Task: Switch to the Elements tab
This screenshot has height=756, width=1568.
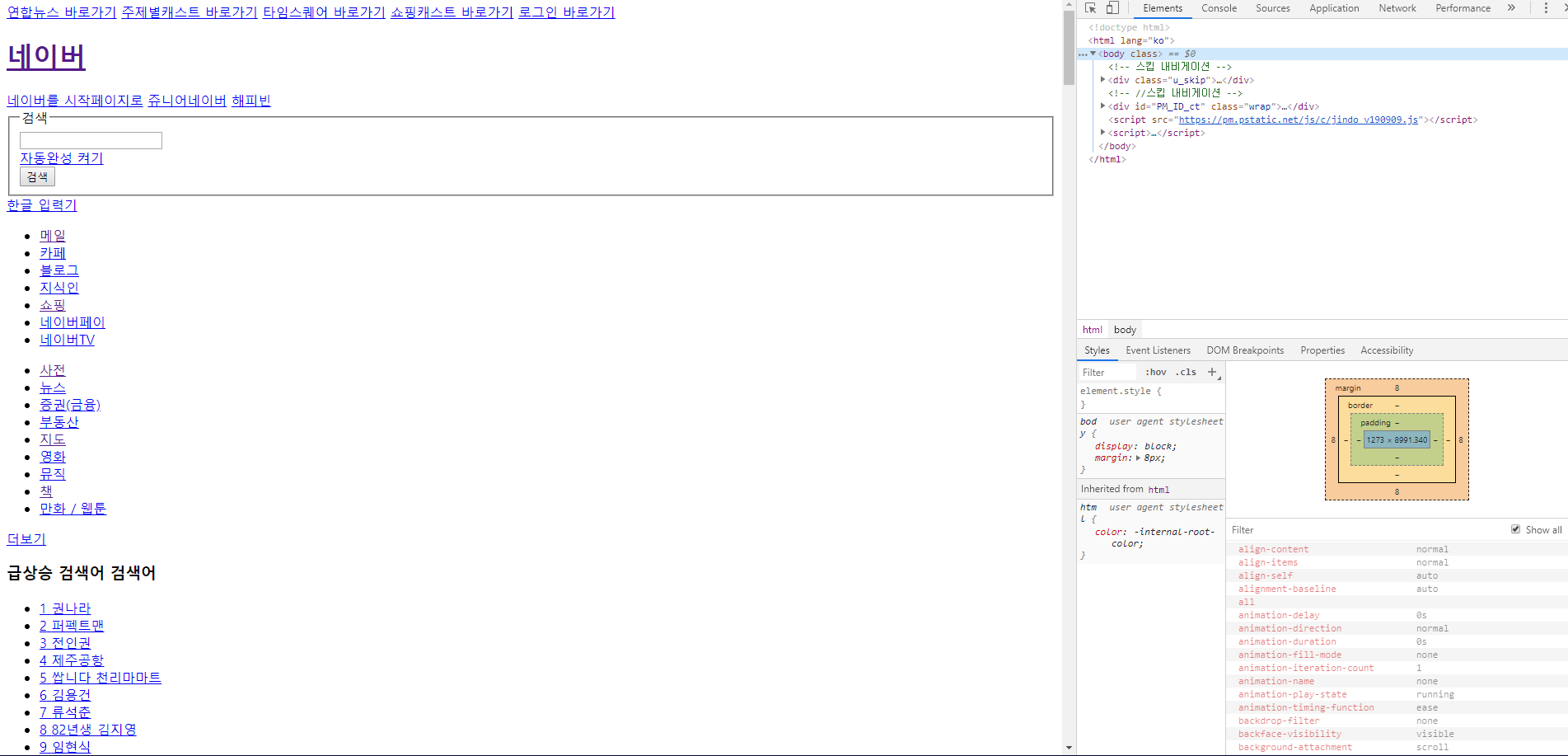Action: (1163, 8)
